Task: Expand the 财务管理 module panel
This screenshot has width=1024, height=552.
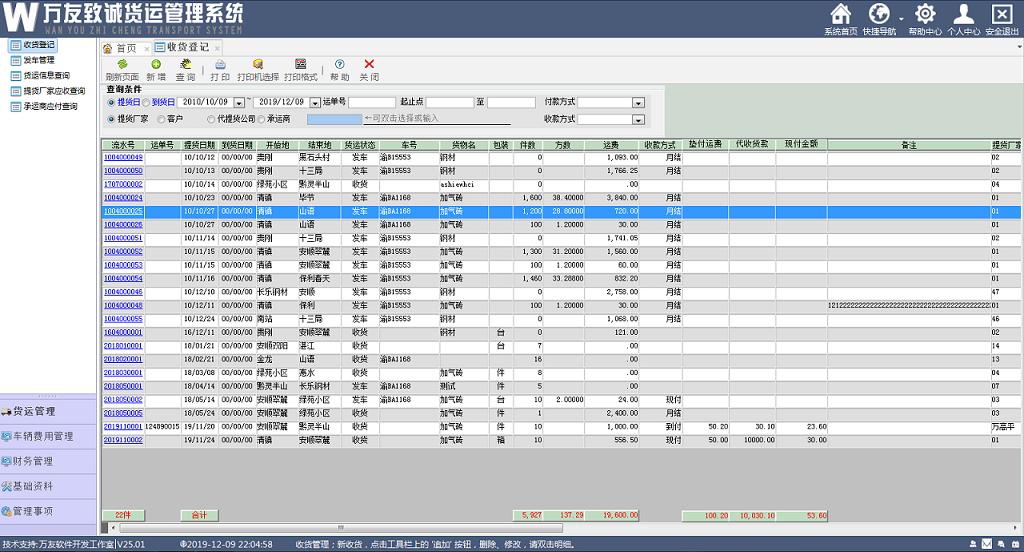Action: point(48,461)
